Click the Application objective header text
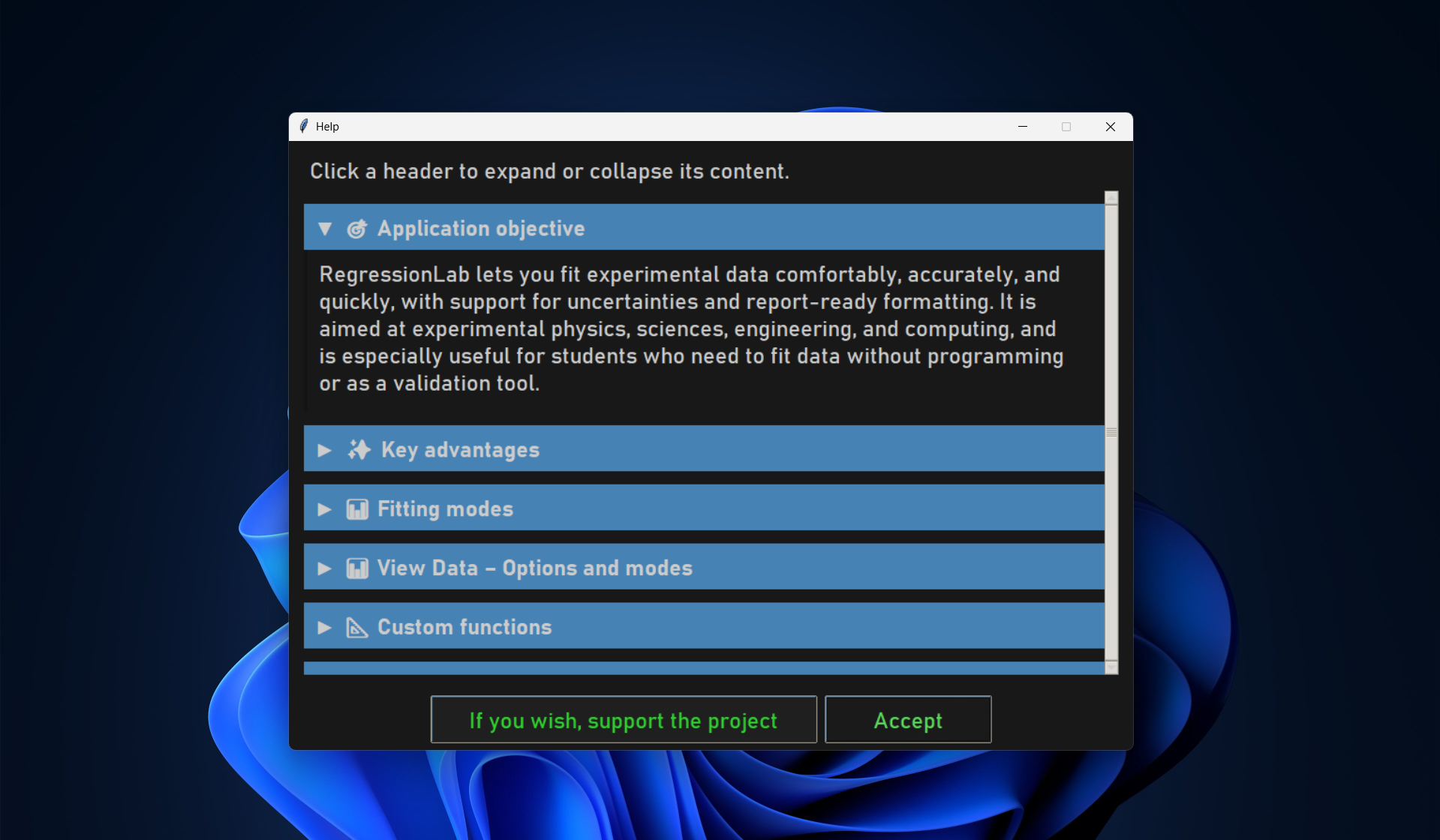Screen dimensions: 1440x840 (x=481, y=229)
